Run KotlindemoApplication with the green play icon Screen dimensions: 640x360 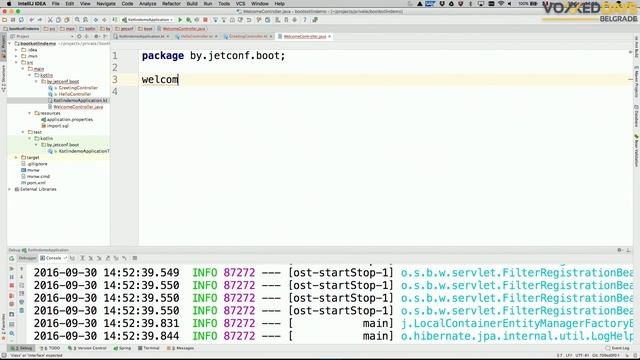(x=180, y=20)
